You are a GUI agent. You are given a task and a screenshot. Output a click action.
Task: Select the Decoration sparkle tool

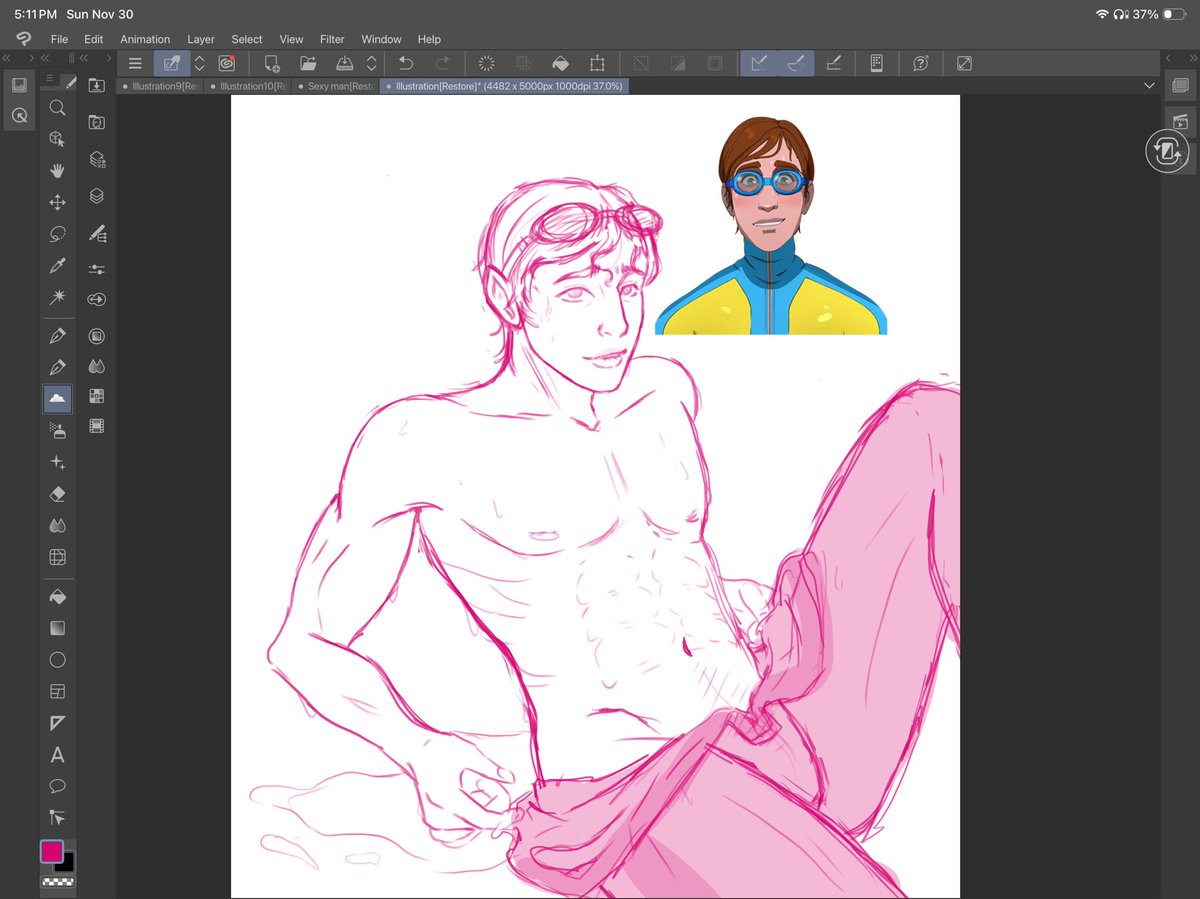coord(57,462)
